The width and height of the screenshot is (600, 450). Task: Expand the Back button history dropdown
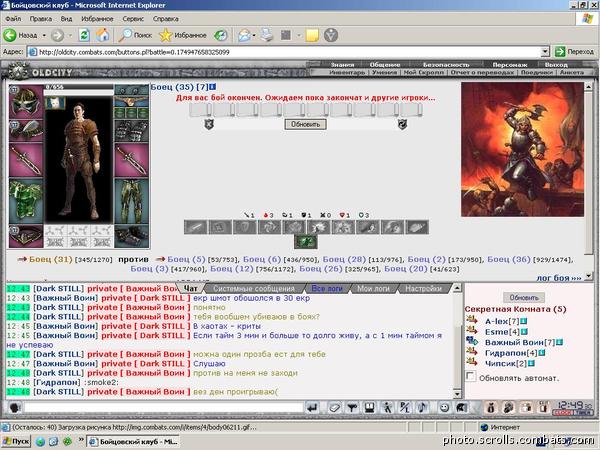(44, 35)
